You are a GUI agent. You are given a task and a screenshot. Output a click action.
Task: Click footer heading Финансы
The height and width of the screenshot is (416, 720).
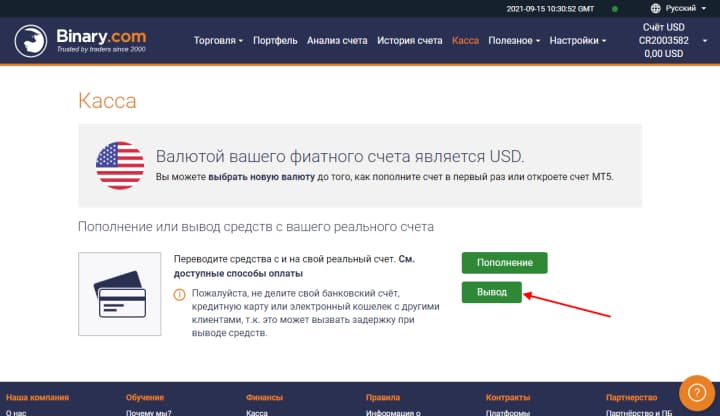(x=264, y=397)
